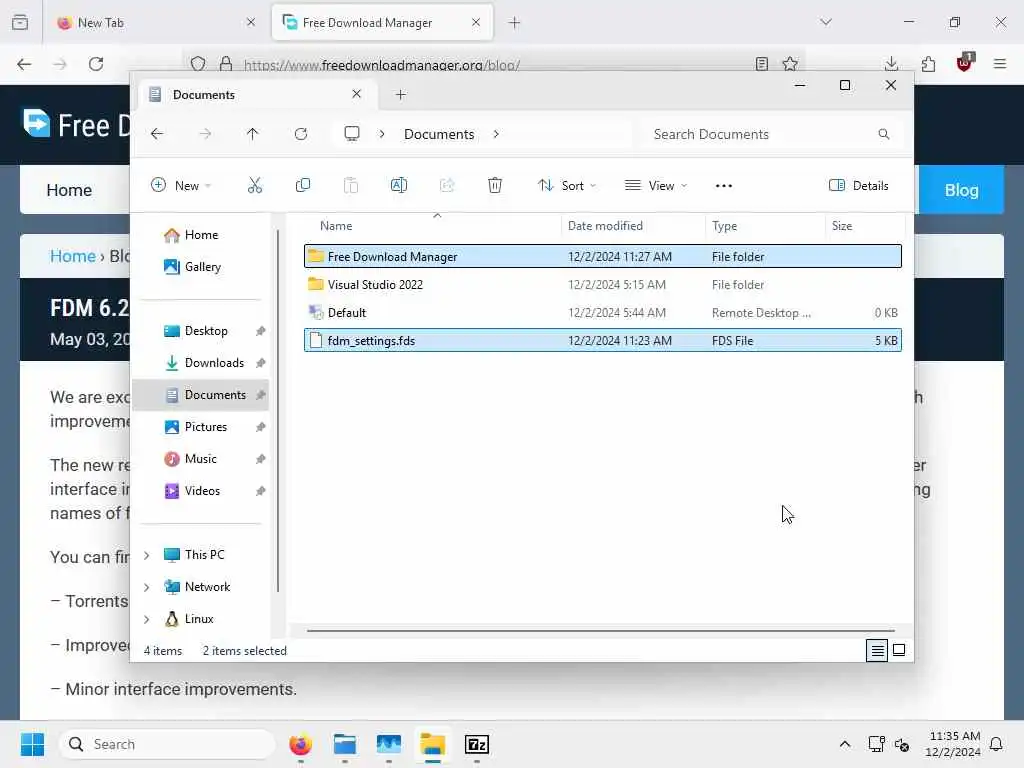Close the Documents Explorer tab
This screenshot has width=1024, height=768.
point(357,94)
